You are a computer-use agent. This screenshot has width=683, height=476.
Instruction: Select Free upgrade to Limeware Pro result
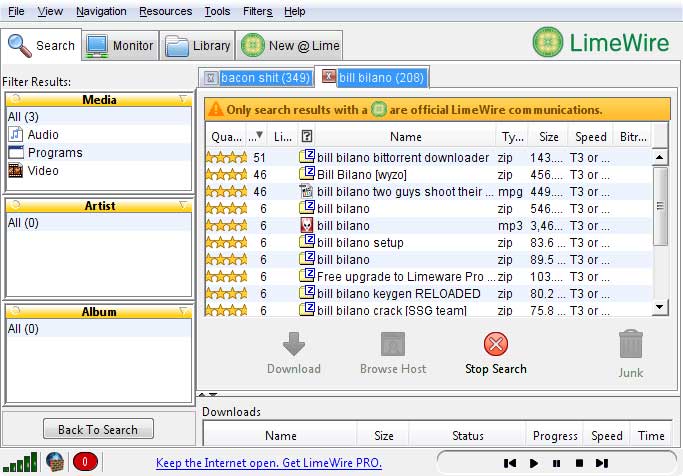point(429,276)
